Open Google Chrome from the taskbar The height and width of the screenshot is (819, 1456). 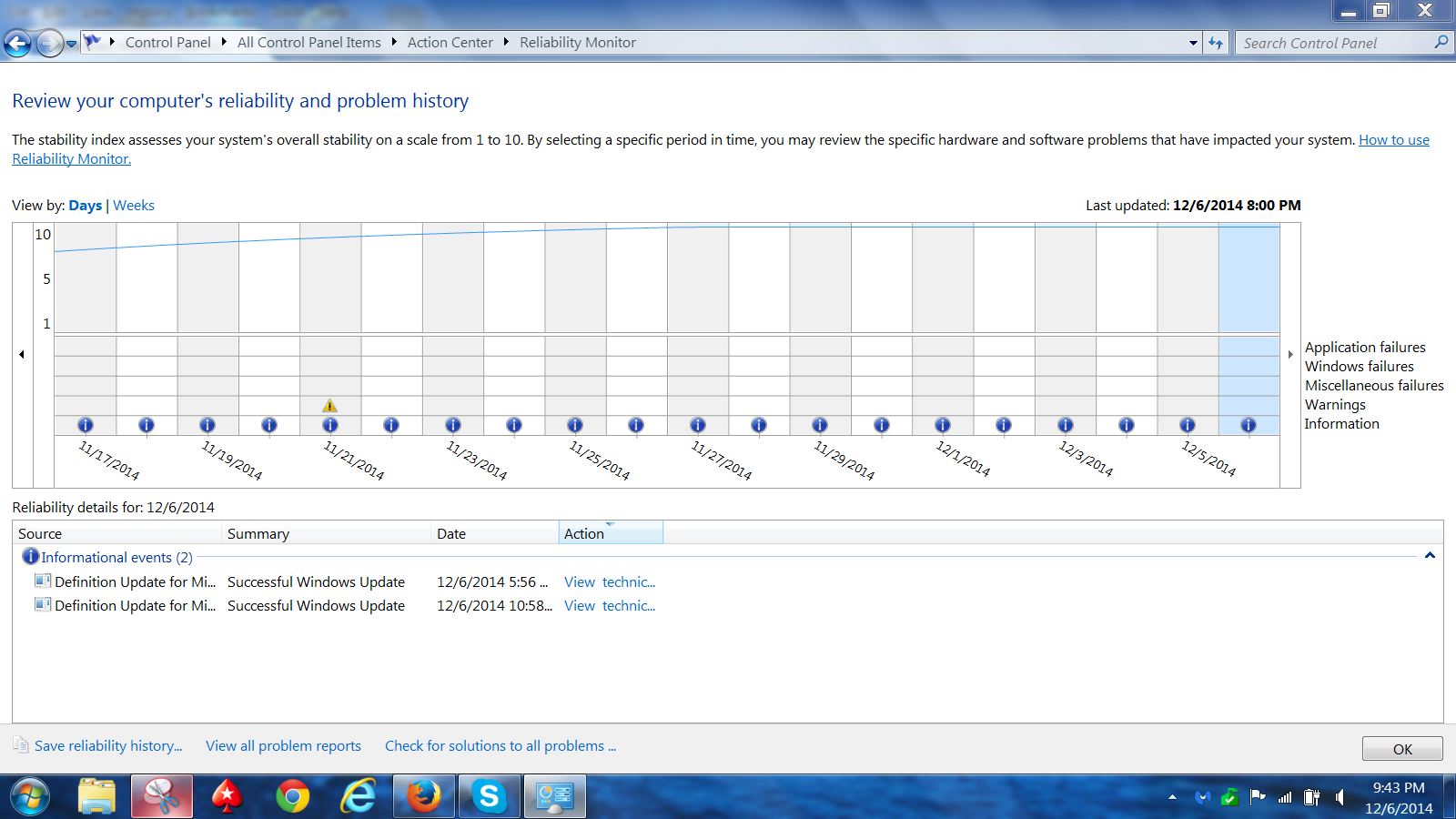click(292, 797)
